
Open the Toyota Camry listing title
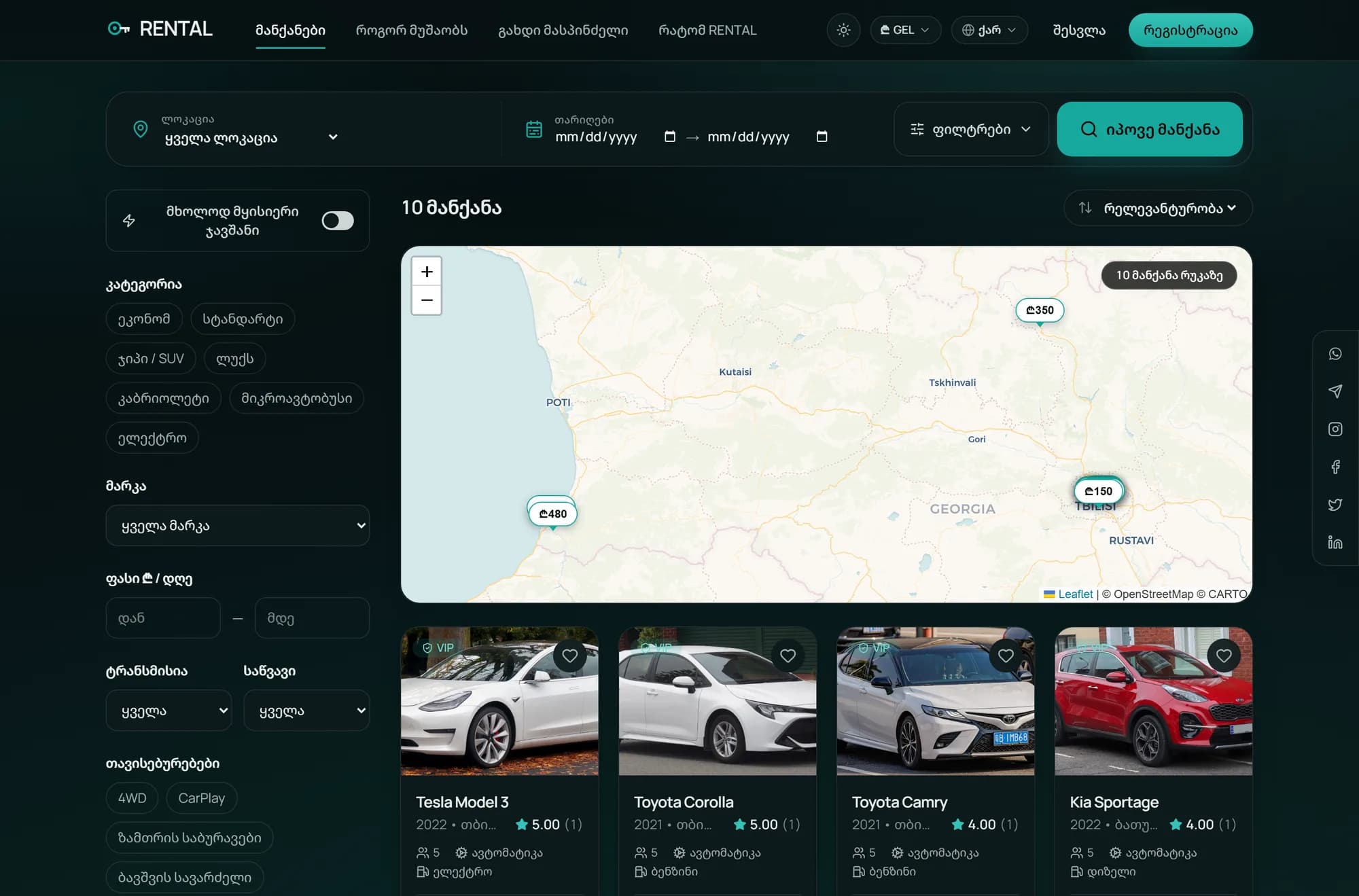tap(900, 802)
